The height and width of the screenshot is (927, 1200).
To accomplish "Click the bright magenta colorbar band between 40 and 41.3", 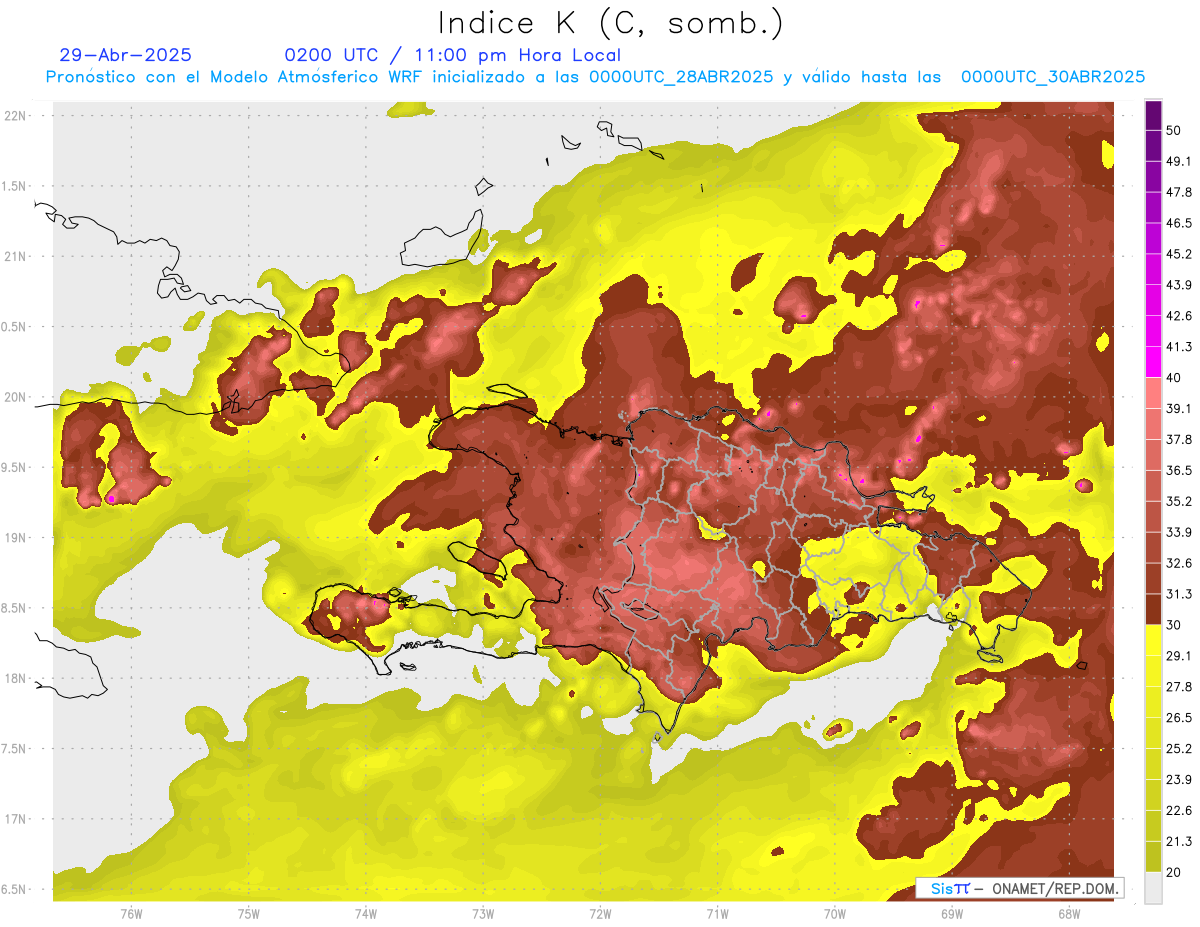I will point(1153,362).
